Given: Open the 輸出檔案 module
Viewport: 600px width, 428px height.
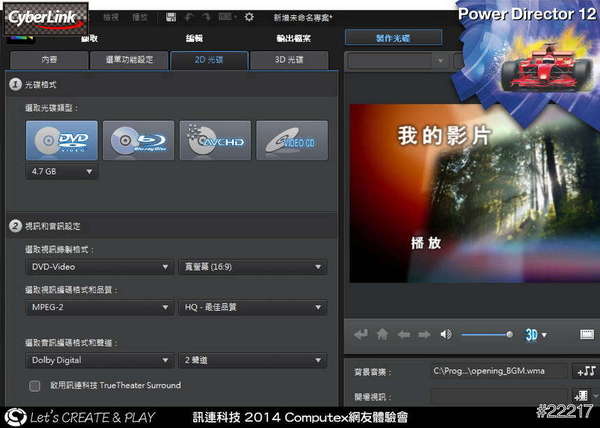Looking at the screenshot, I should 293,38.
